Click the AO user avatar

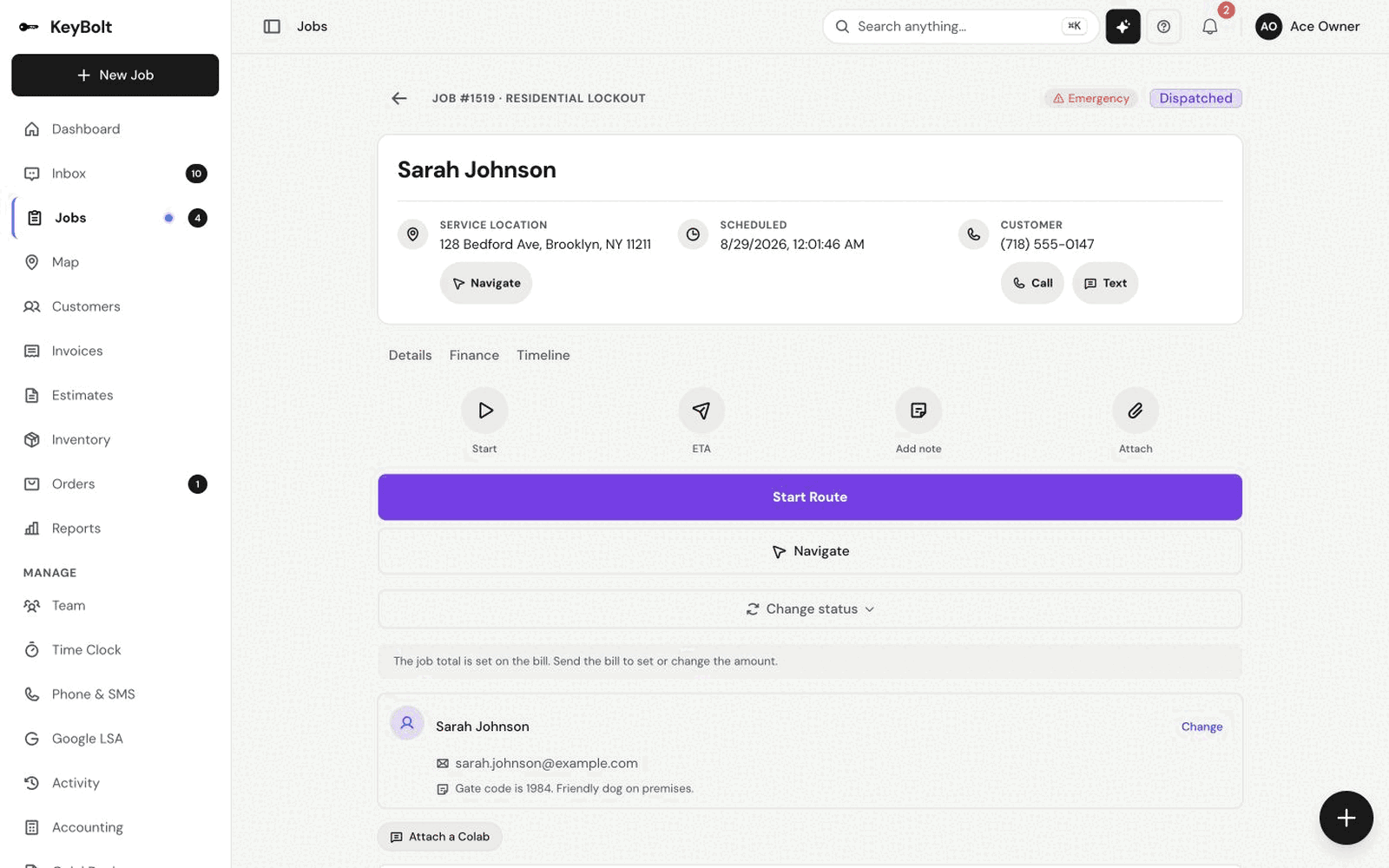click(x=1268, y=27)
